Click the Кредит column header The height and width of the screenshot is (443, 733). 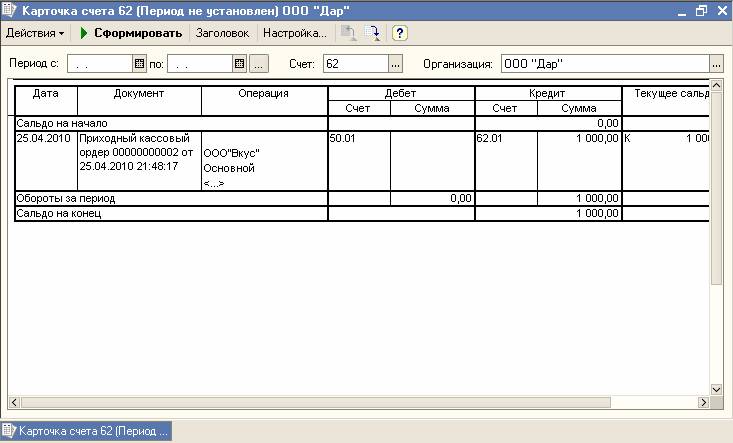pos(548,93)
